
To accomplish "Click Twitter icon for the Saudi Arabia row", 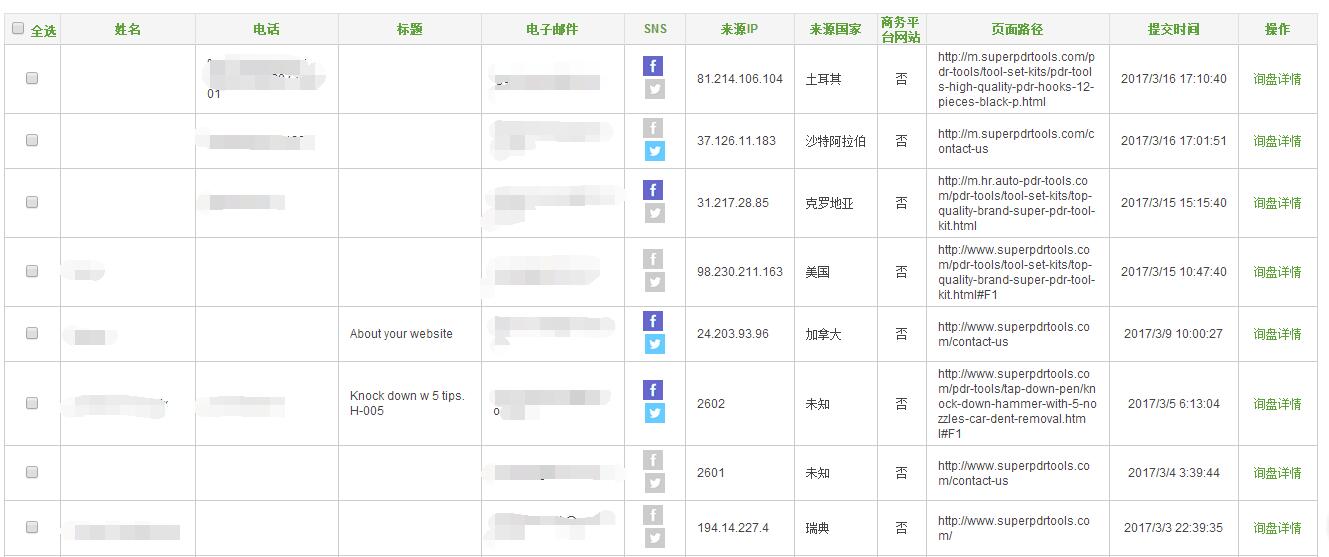I will tap(654, 151).
